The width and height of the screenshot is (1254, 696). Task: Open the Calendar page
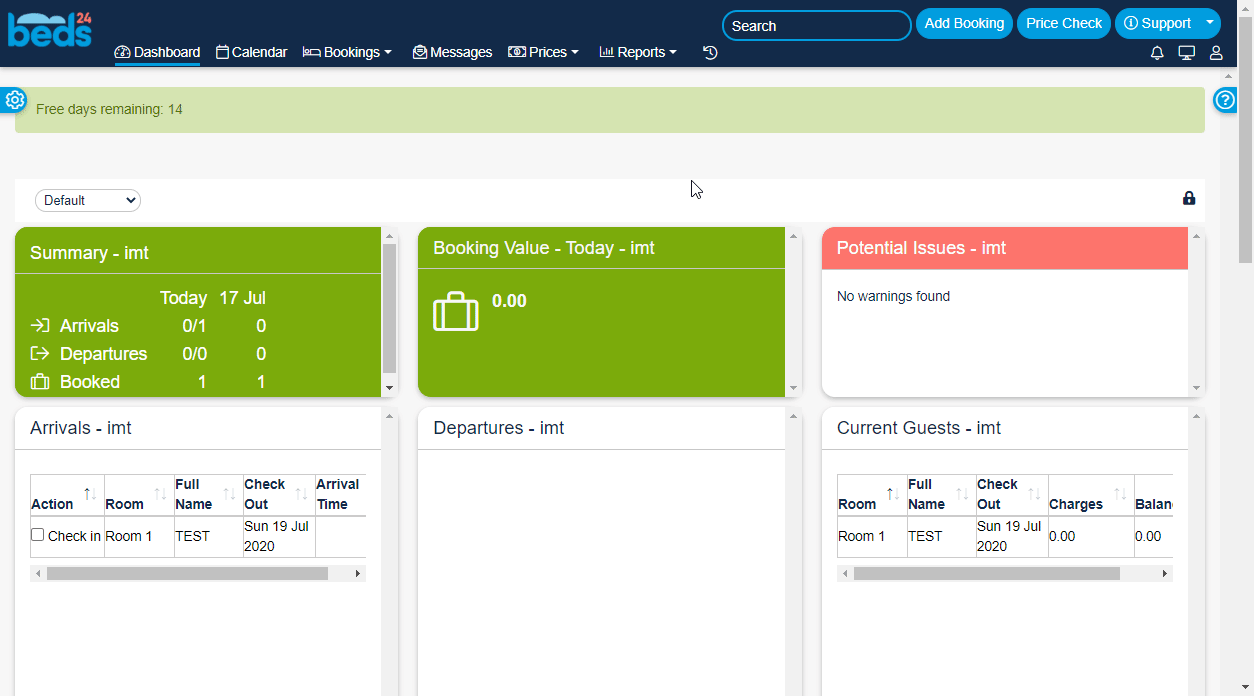click(x=252, y=52)
